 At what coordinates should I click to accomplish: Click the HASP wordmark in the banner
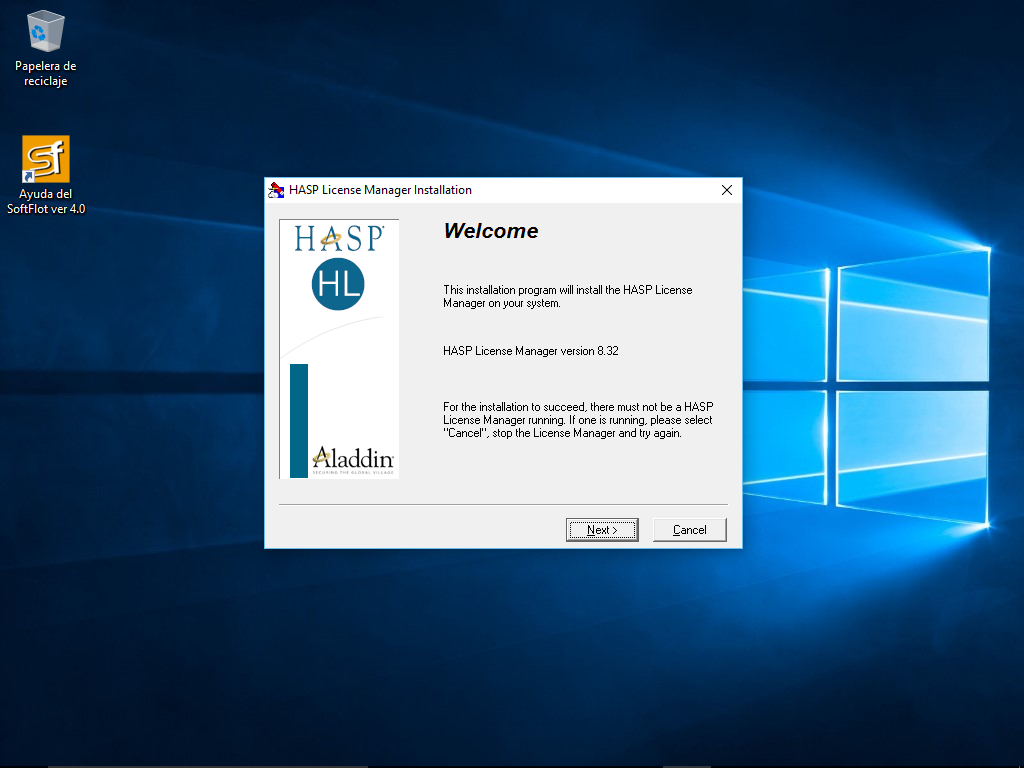pos(339,238)
